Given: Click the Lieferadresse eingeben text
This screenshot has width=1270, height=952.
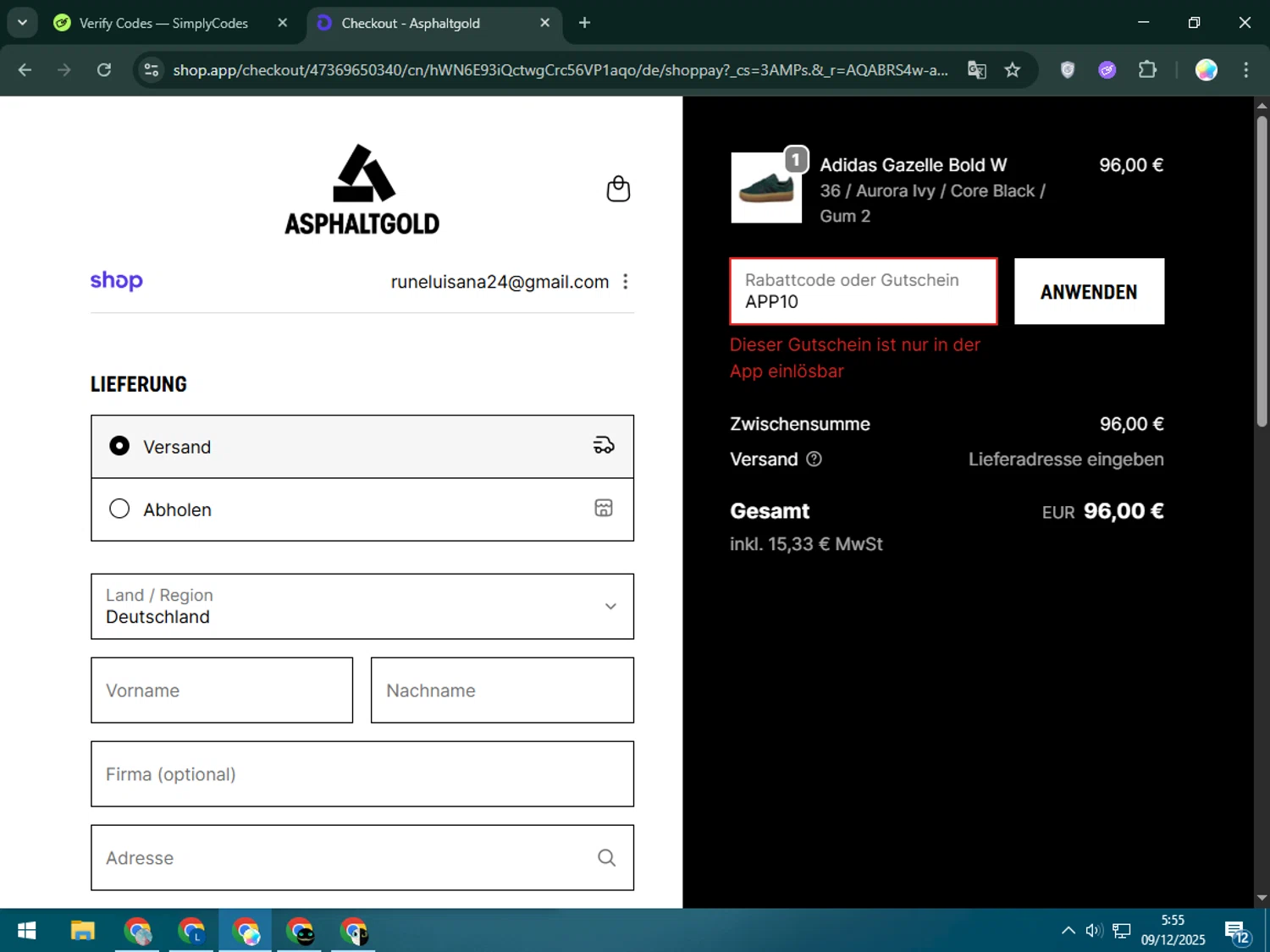Looking at the screenshot, I should click(1066, 459).
